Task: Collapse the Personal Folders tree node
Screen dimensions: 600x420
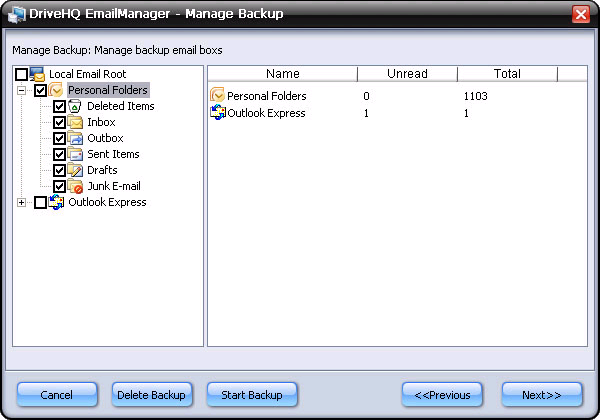Action: click(22, 90)
